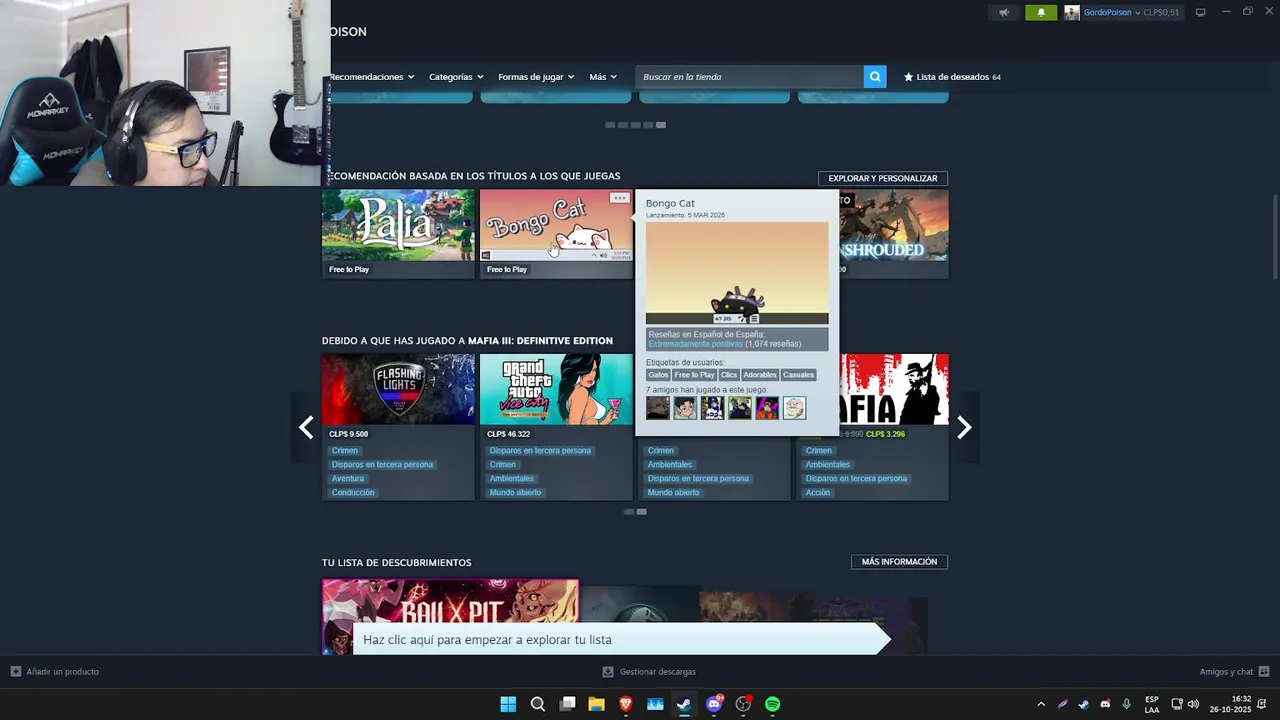
Task: Select the 'Gatos' user tag
Action: 658,375
